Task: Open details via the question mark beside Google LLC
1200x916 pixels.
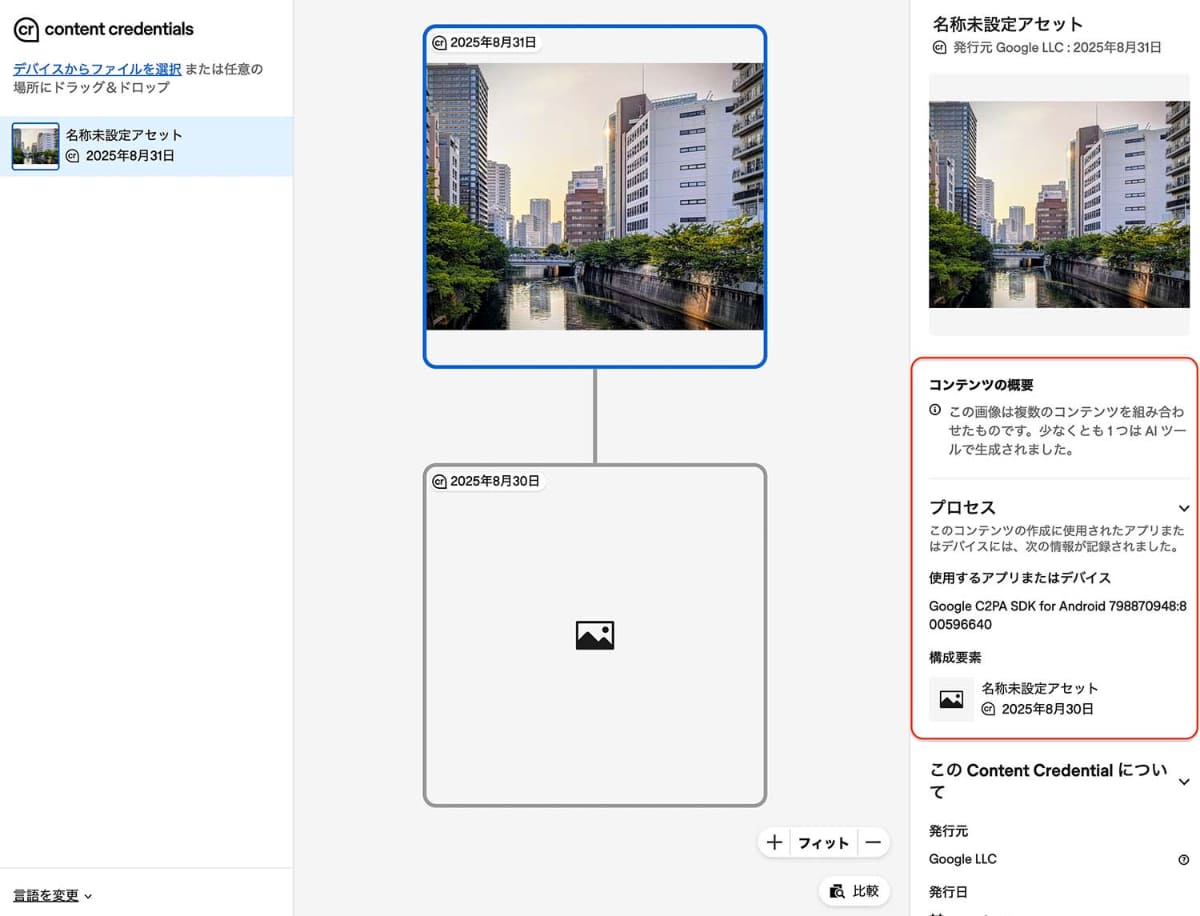Action: (1183, 859)
